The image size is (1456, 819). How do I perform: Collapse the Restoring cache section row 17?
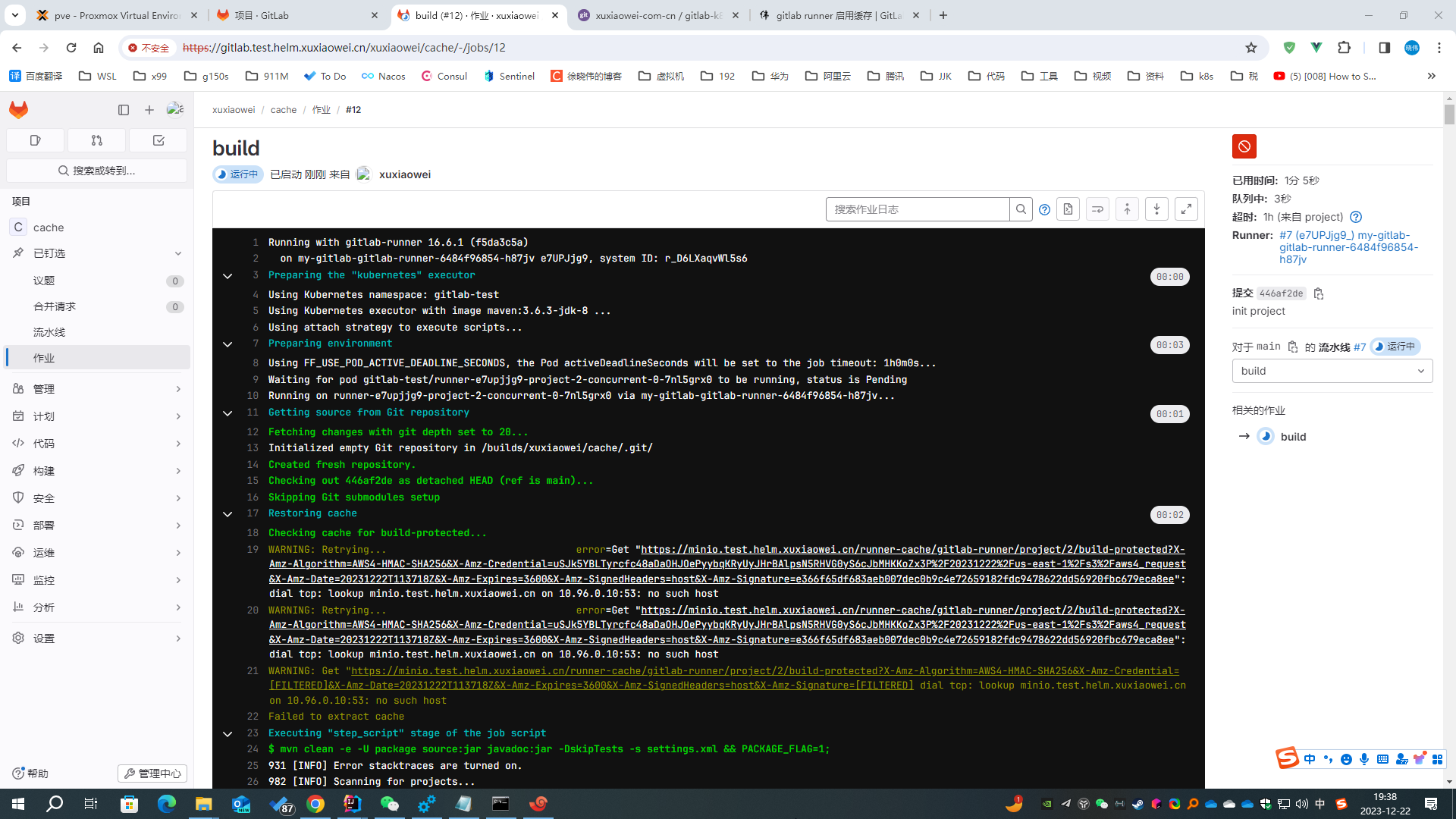click(227, 513)
